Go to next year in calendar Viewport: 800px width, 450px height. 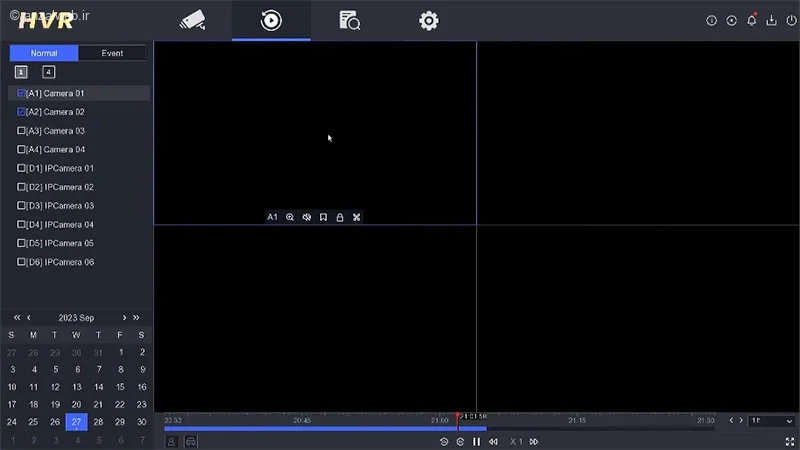pos(136,317)
